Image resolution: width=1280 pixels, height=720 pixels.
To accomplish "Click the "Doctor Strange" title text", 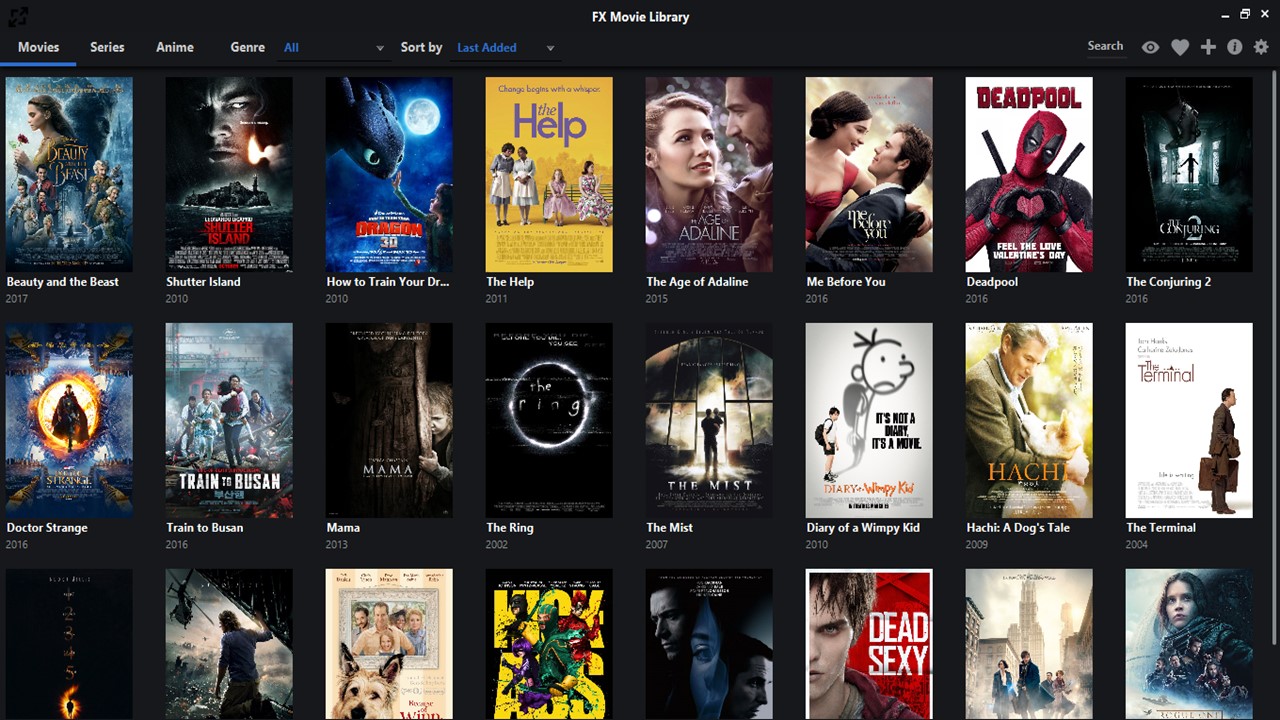I will click(47, 528).
